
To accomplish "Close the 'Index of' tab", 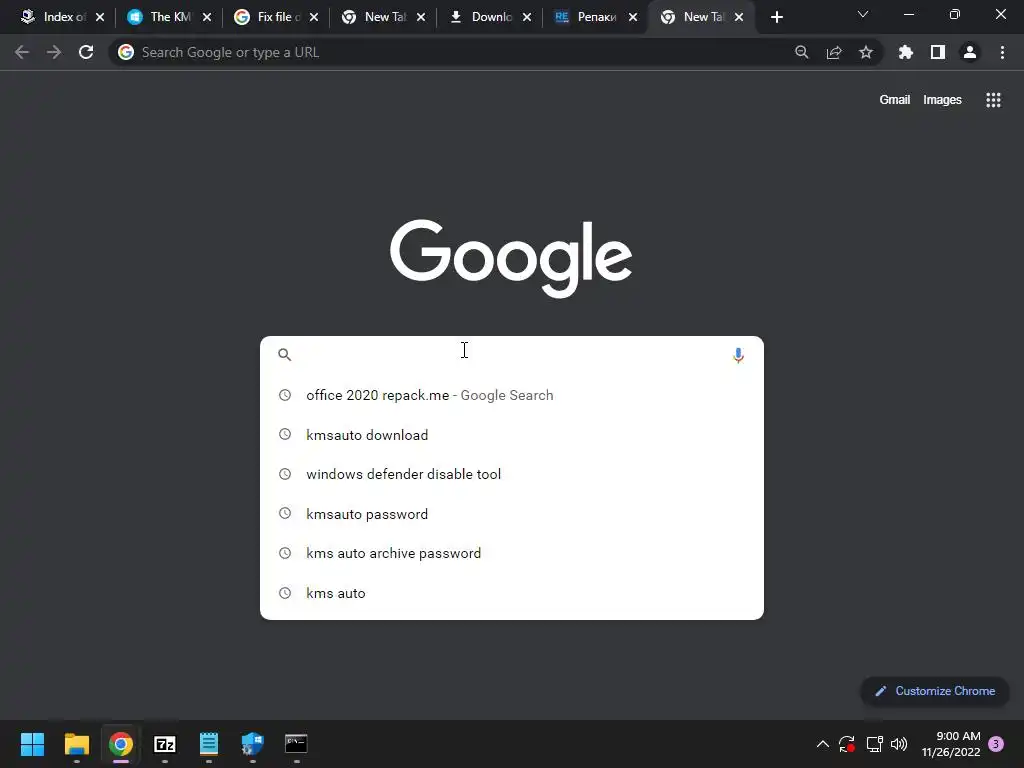I will point(100,17).
